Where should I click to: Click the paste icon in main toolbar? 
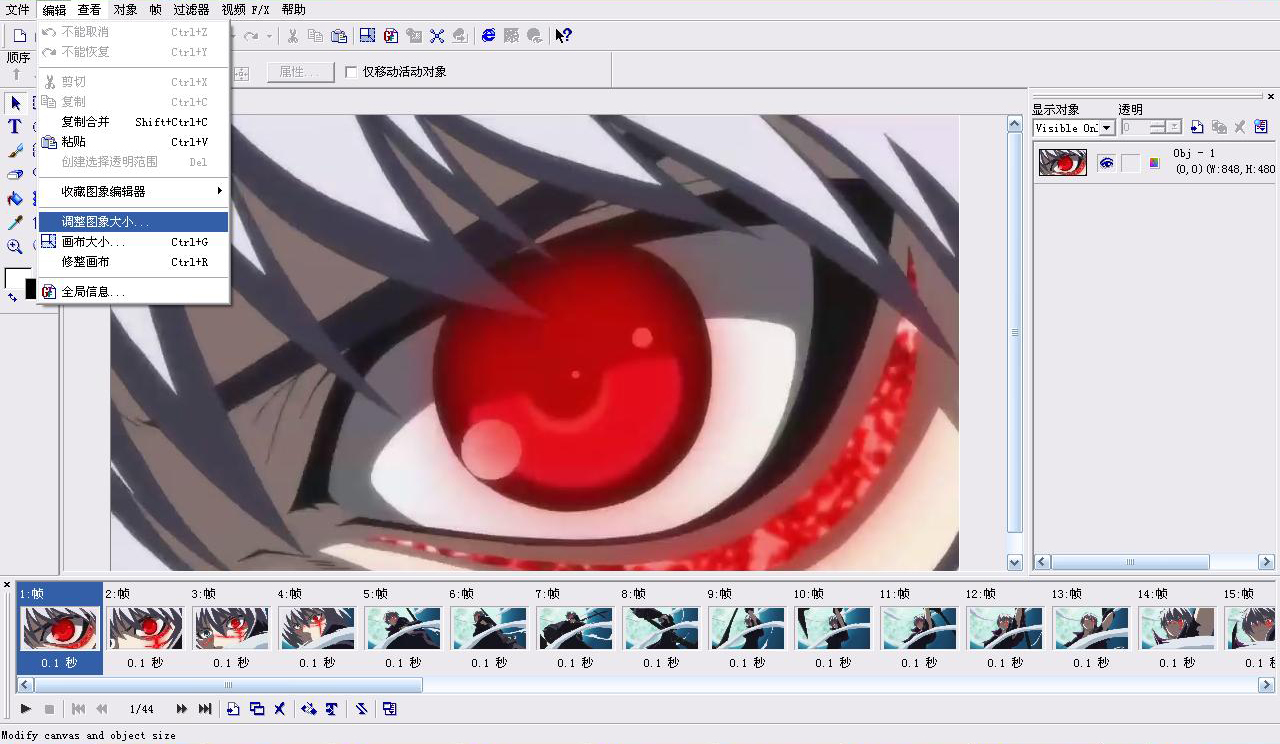click(x=339, y=36)
